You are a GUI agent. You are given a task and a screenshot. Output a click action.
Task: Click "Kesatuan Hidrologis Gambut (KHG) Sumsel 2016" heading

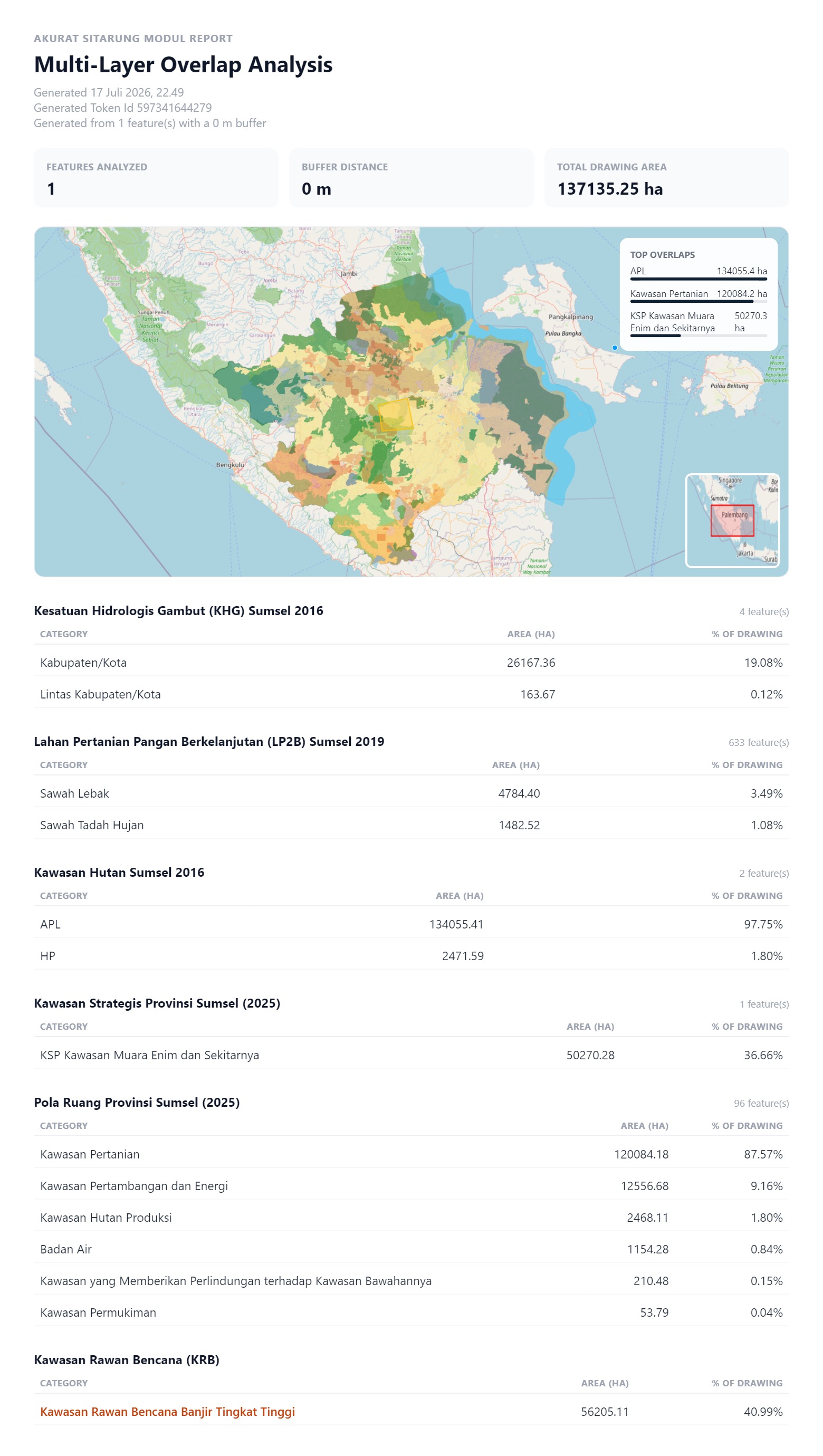(179, 610)
